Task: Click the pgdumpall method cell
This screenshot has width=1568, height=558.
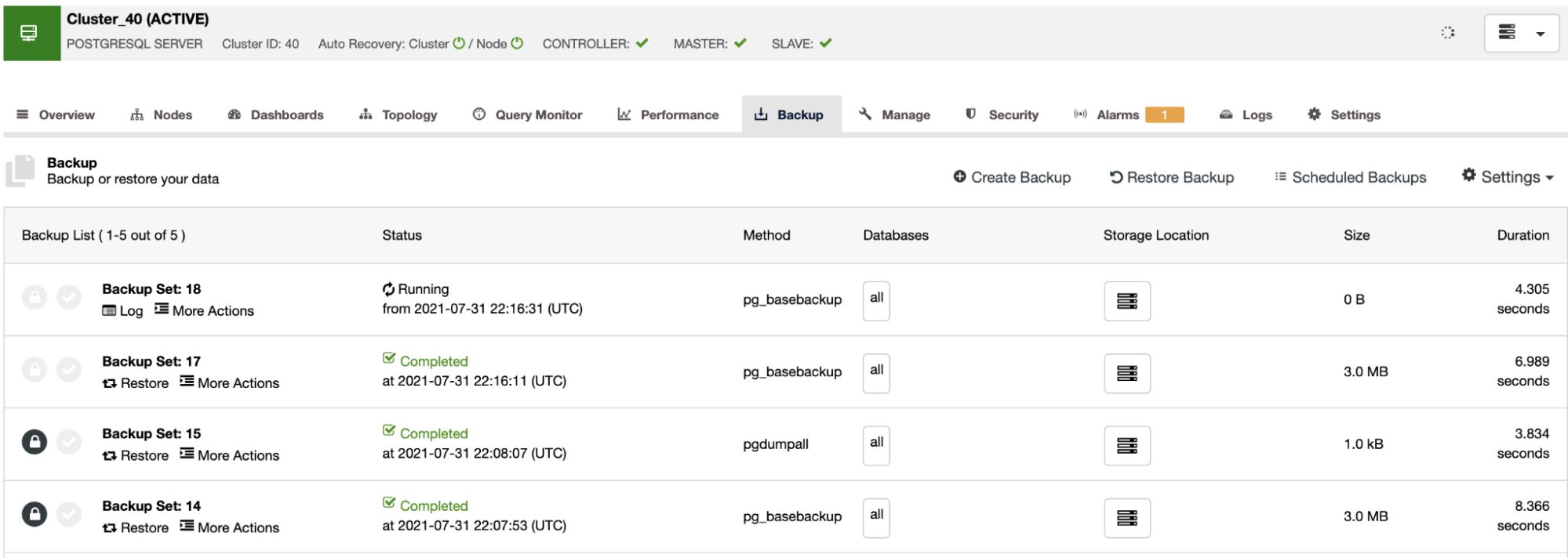Action: [x=776, y=444]
